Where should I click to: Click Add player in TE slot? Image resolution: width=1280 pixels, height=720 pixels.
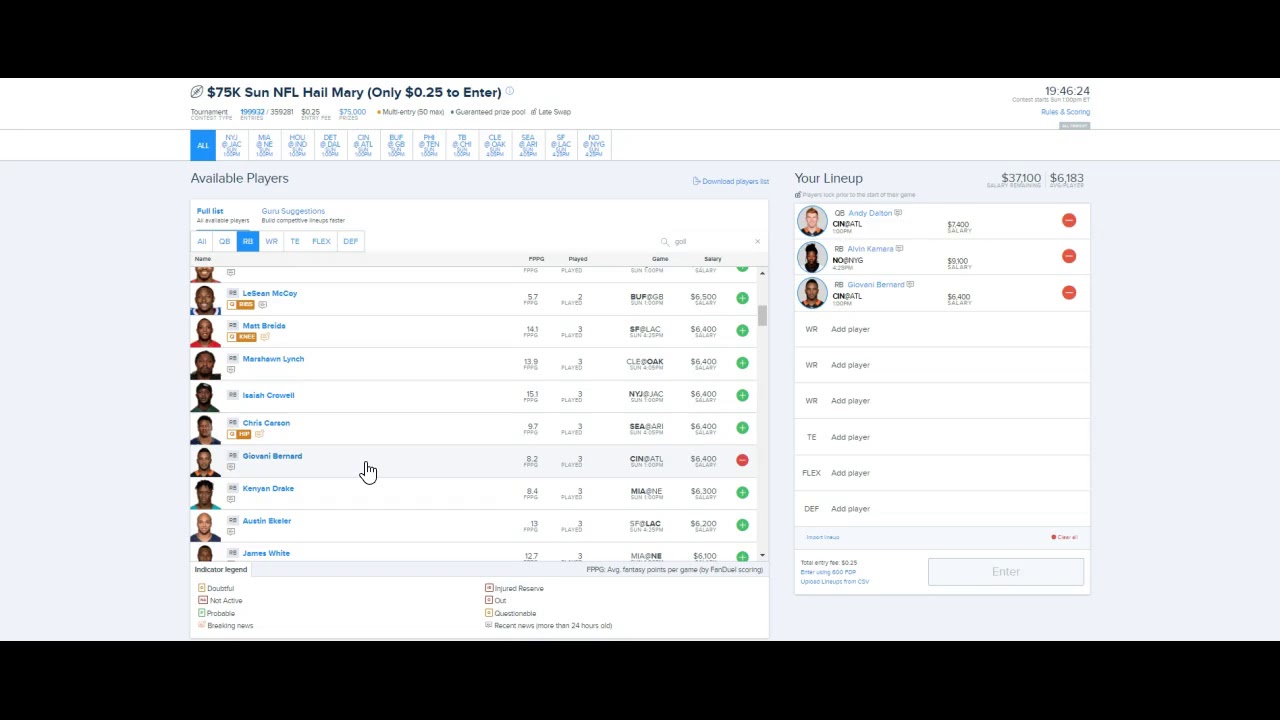[x=850, y=437]
